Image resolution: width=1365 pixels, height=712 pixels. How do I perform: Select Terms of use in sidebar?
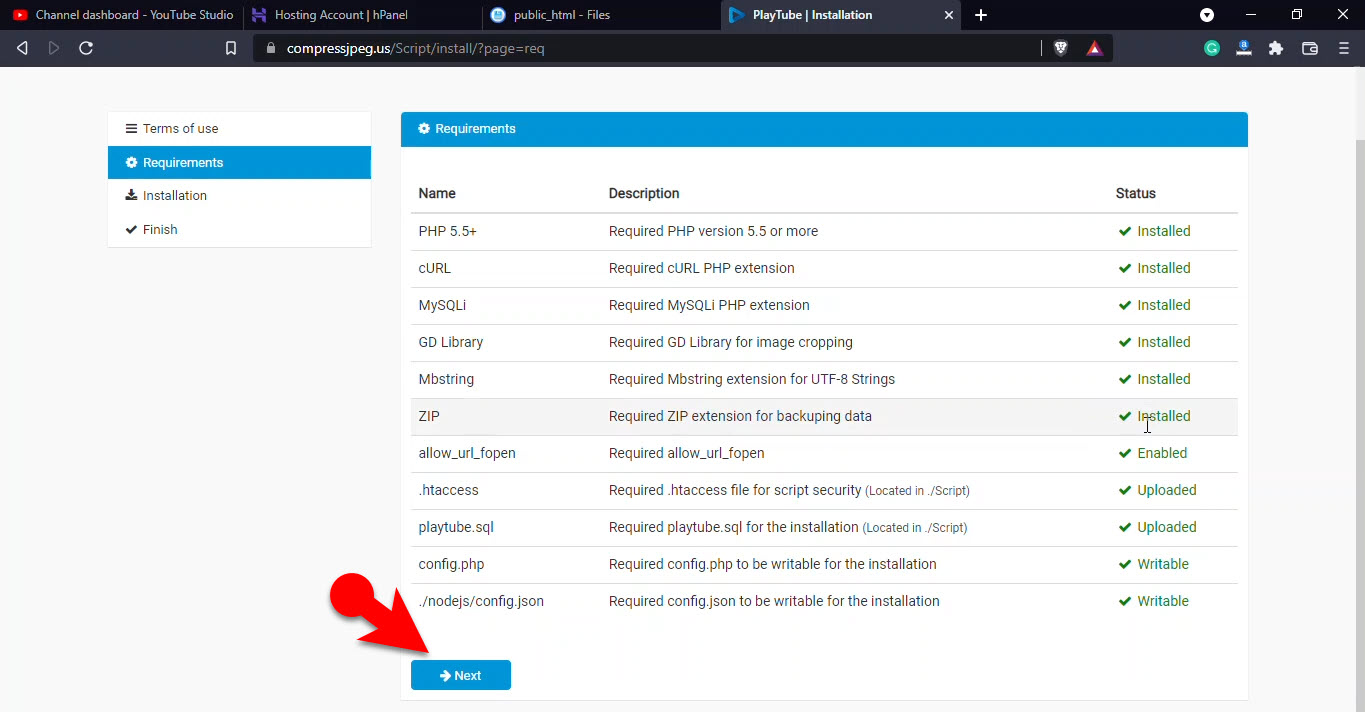pyautogui.click(x=180, y=129)
